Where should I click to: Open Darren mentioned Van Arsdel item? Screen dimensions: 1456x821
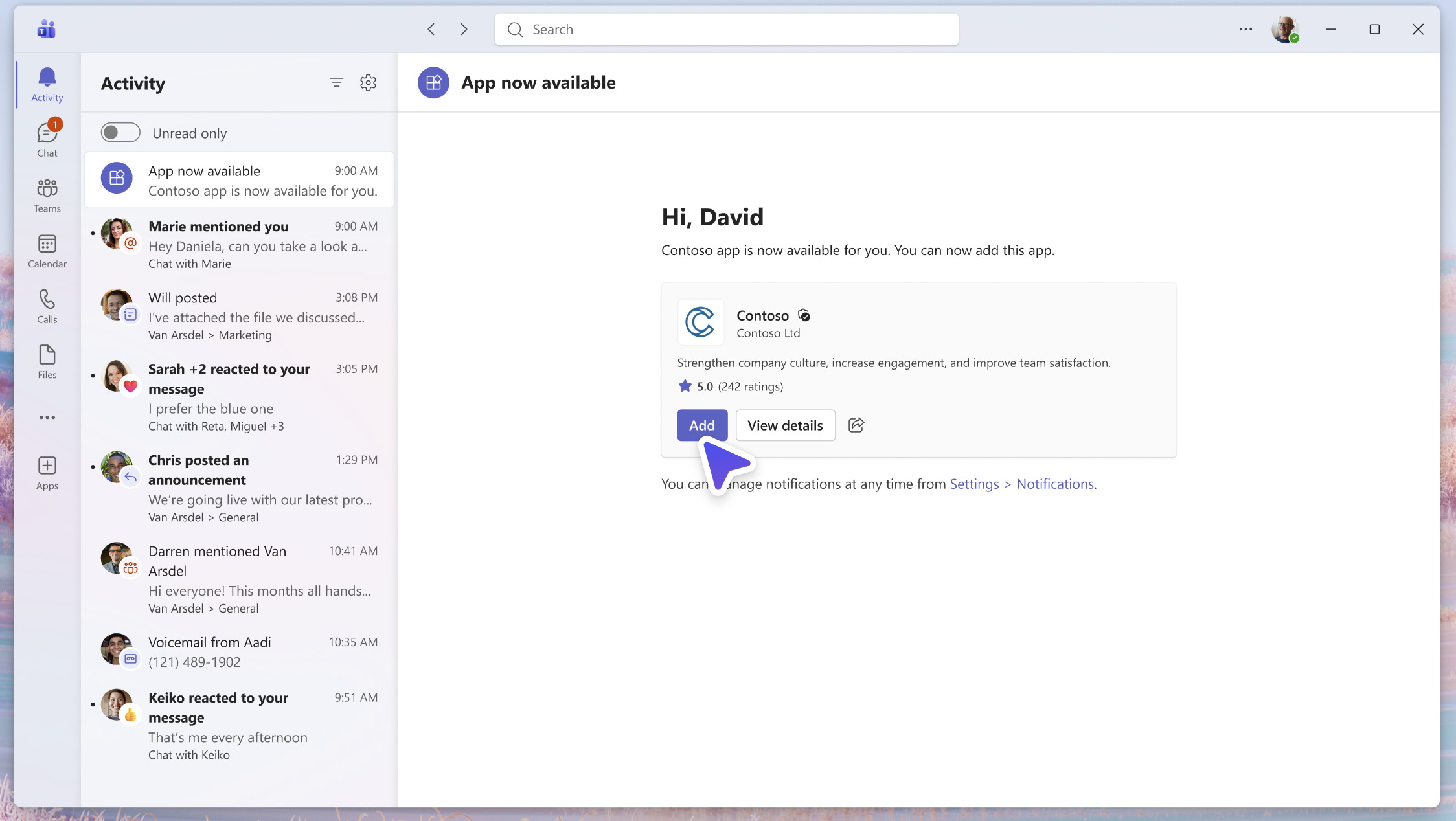[x=239, y=579]
